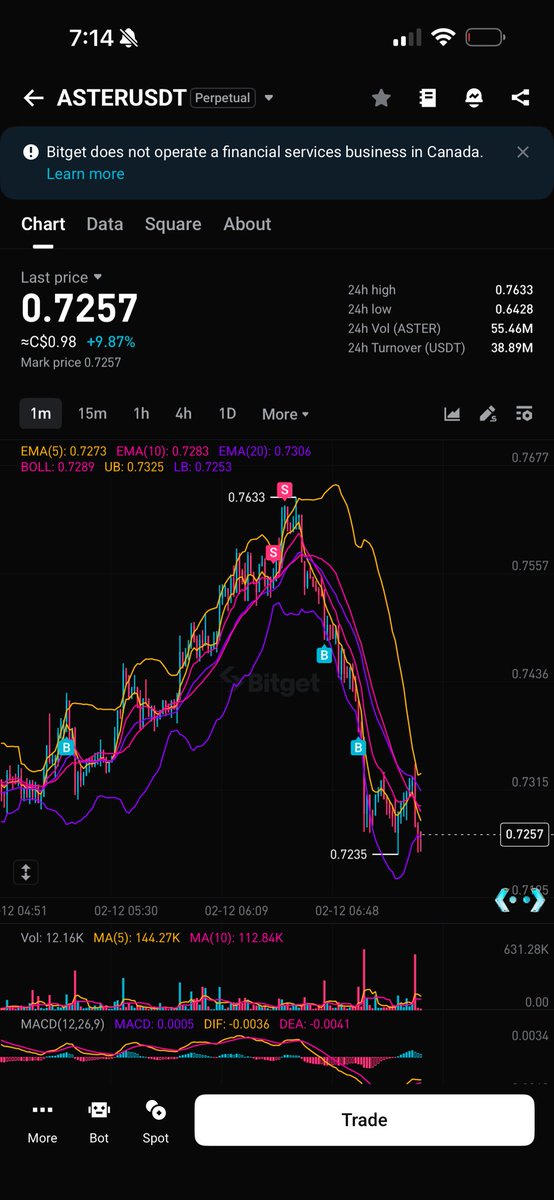554x1200 pixels.
Task: Tap the EMA(10) indicator value
Action: coord(163,451)
